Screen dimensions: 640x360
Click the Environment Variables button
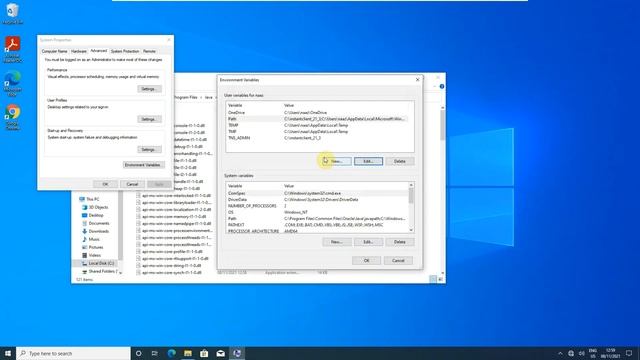coord(143,165)
